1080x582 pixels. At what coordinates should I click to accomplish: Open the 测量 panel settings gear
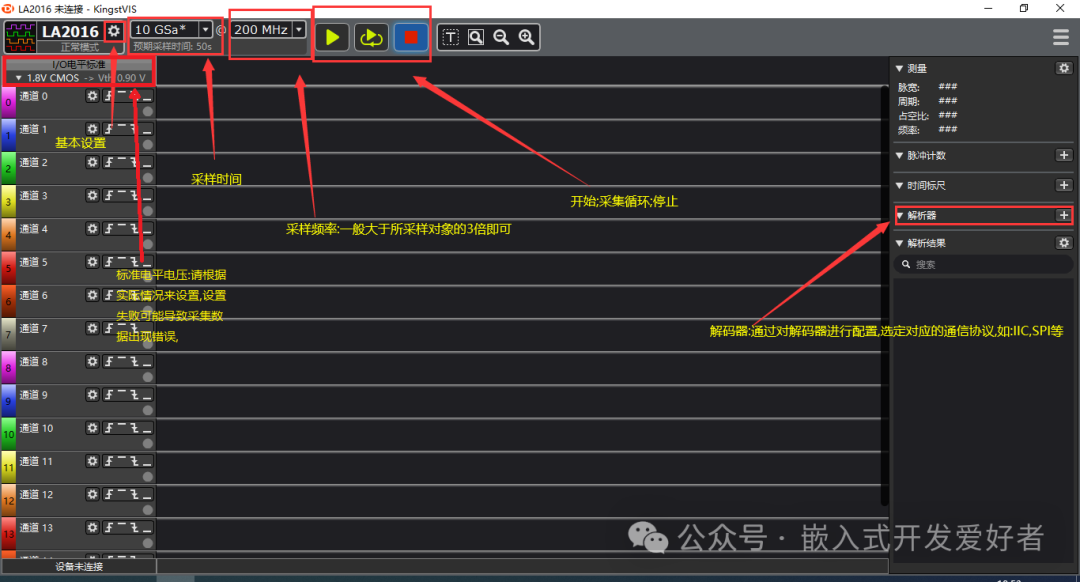click(x=1063, y=68)
